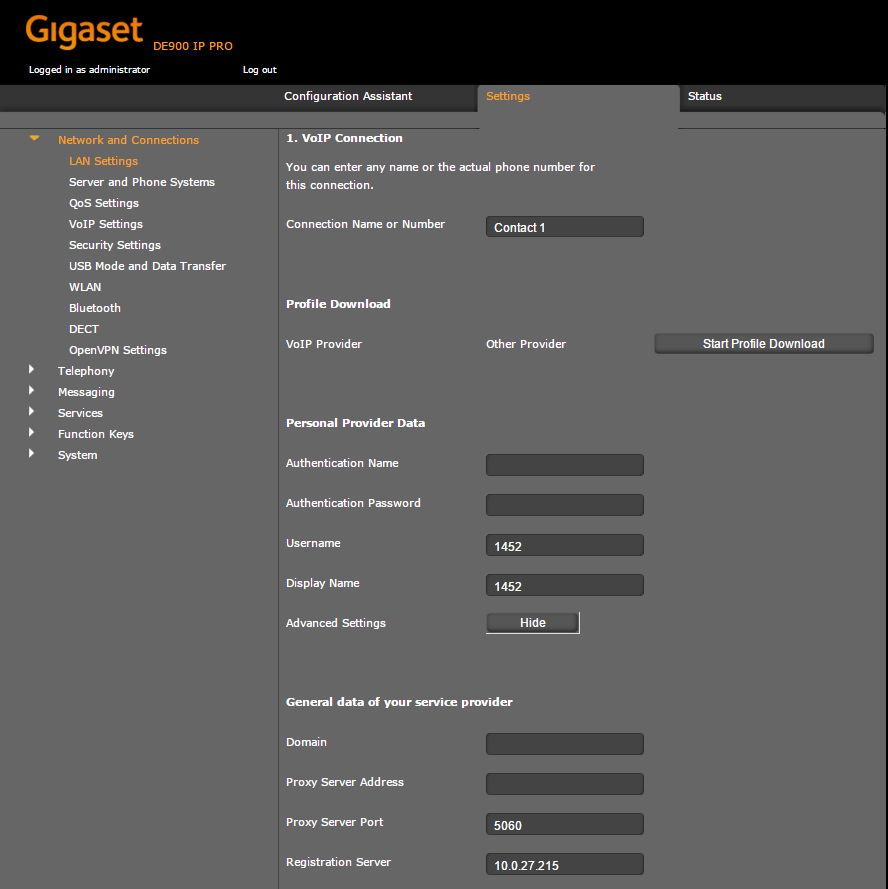Screen dimensions: 888x889
Task: Collapse the Network and Connections section
Action: pos(35,139)
